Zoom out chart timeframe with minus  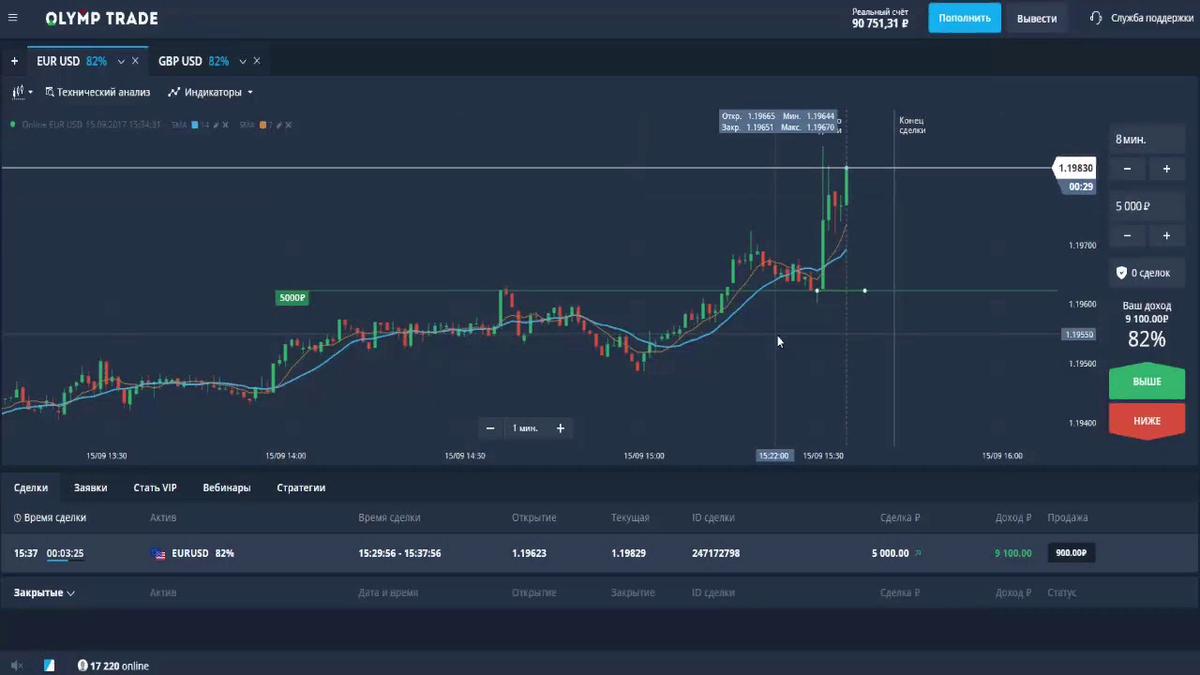(x=491, y=428)
